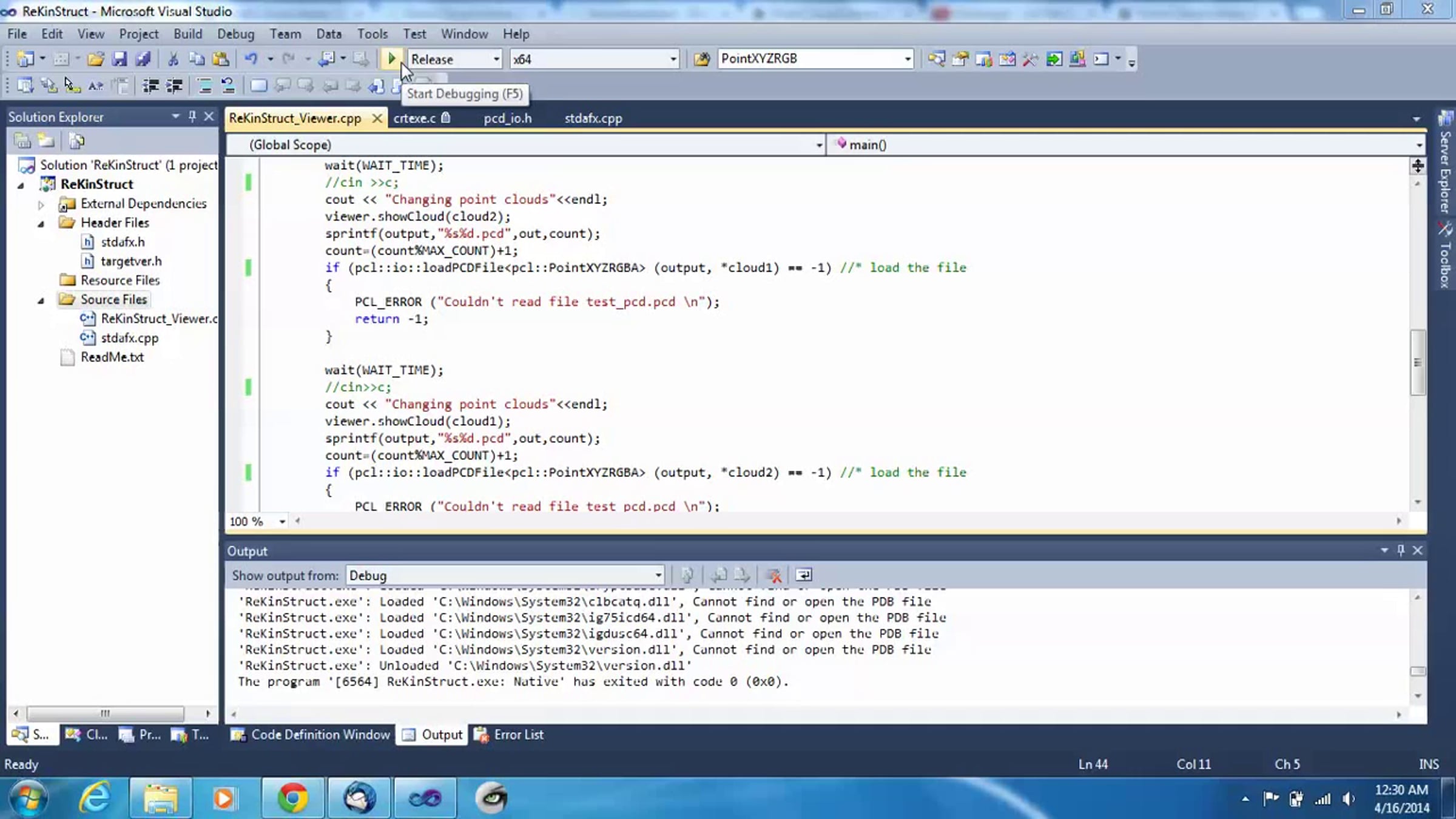The image size is (1456, 819).
Task: Undo the last edit
Action: pyautogui.click(x=251, y=59)
